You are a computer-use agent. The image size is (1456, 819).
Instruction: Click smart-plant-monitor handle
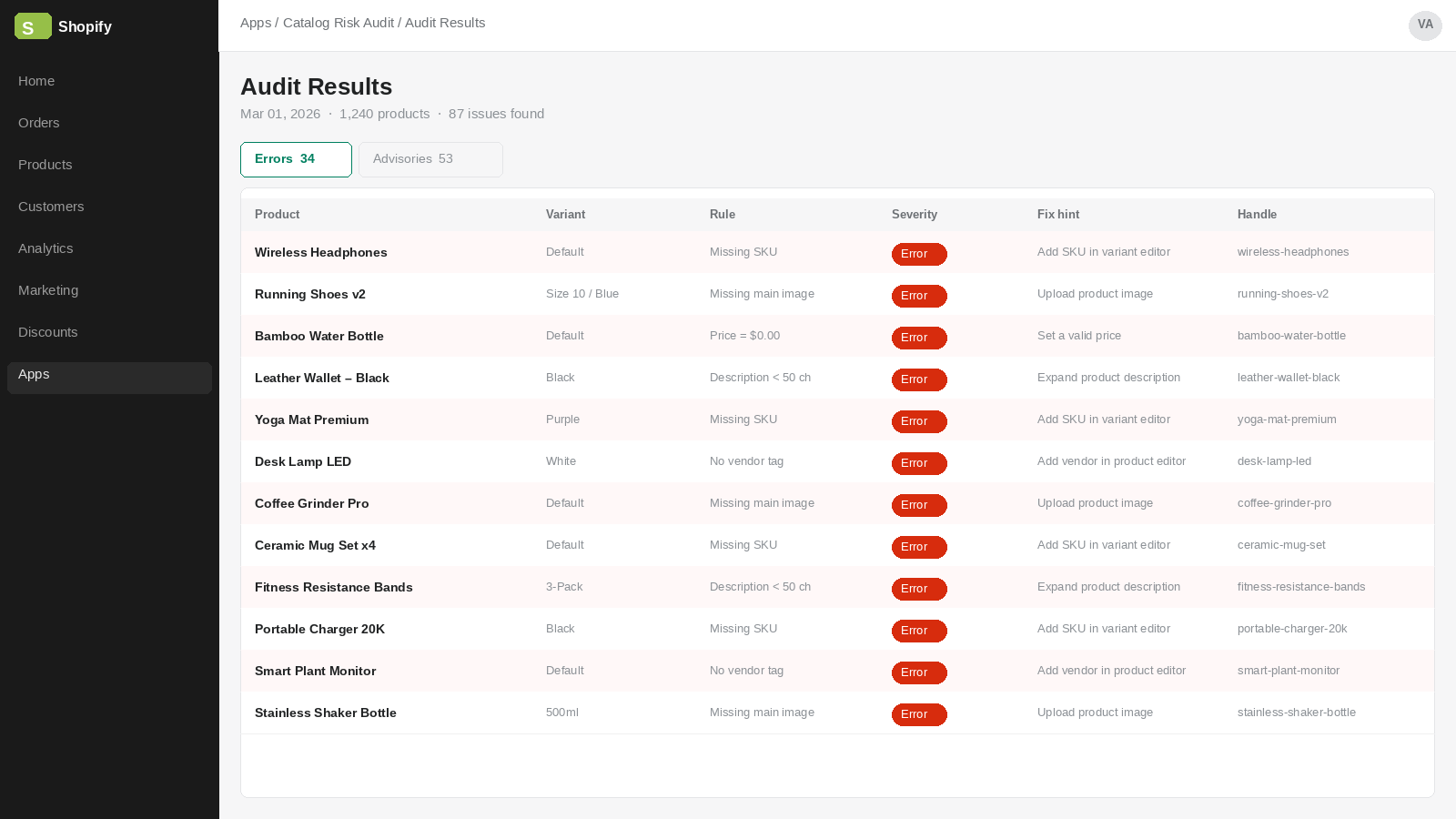tap(1289, 671)
